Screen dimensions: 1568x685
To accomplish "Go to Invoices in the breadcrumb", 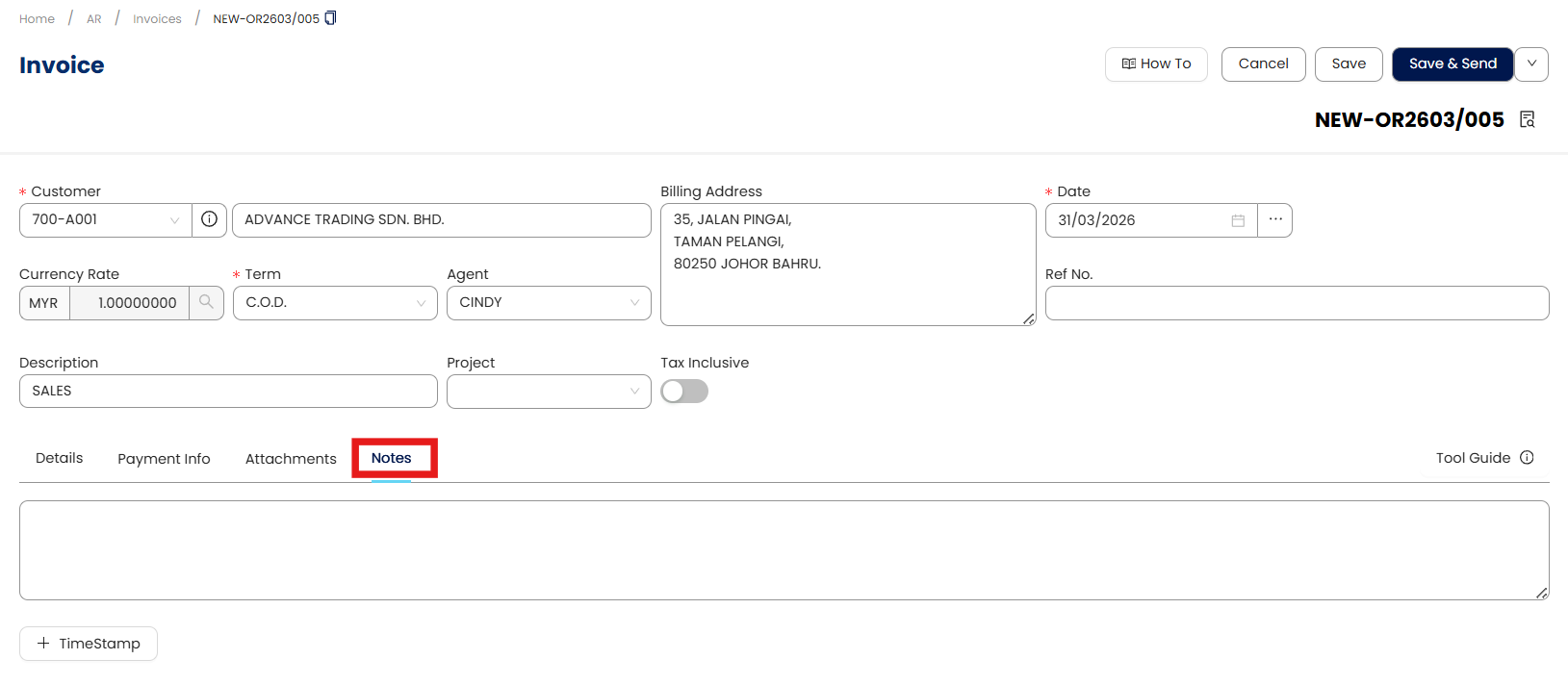I will click(157, 19).
